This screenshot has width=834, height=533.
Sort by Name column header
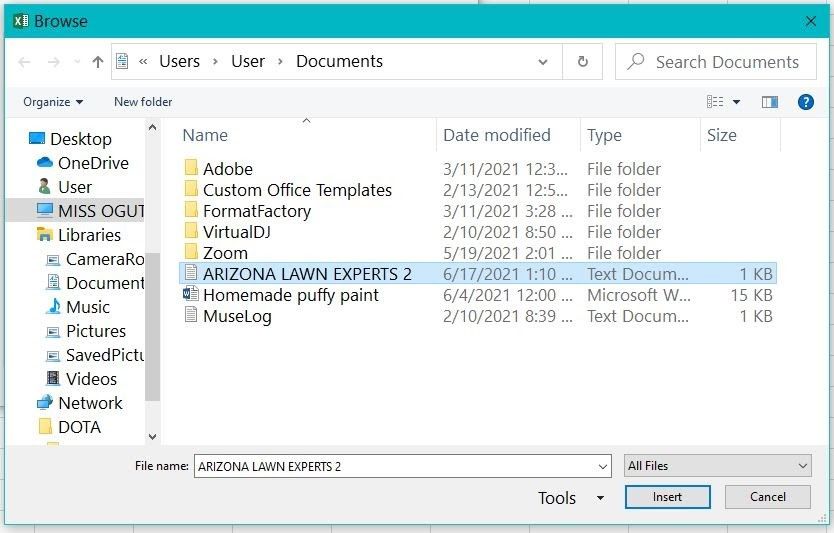[x=205, y=135]
